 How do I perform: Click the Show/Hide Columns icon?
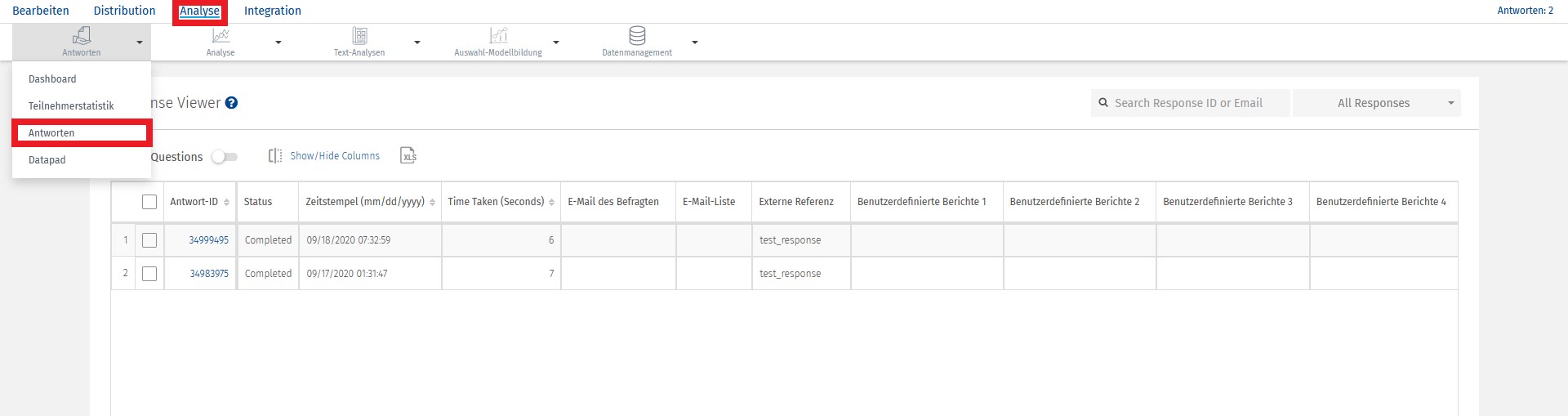275,155
